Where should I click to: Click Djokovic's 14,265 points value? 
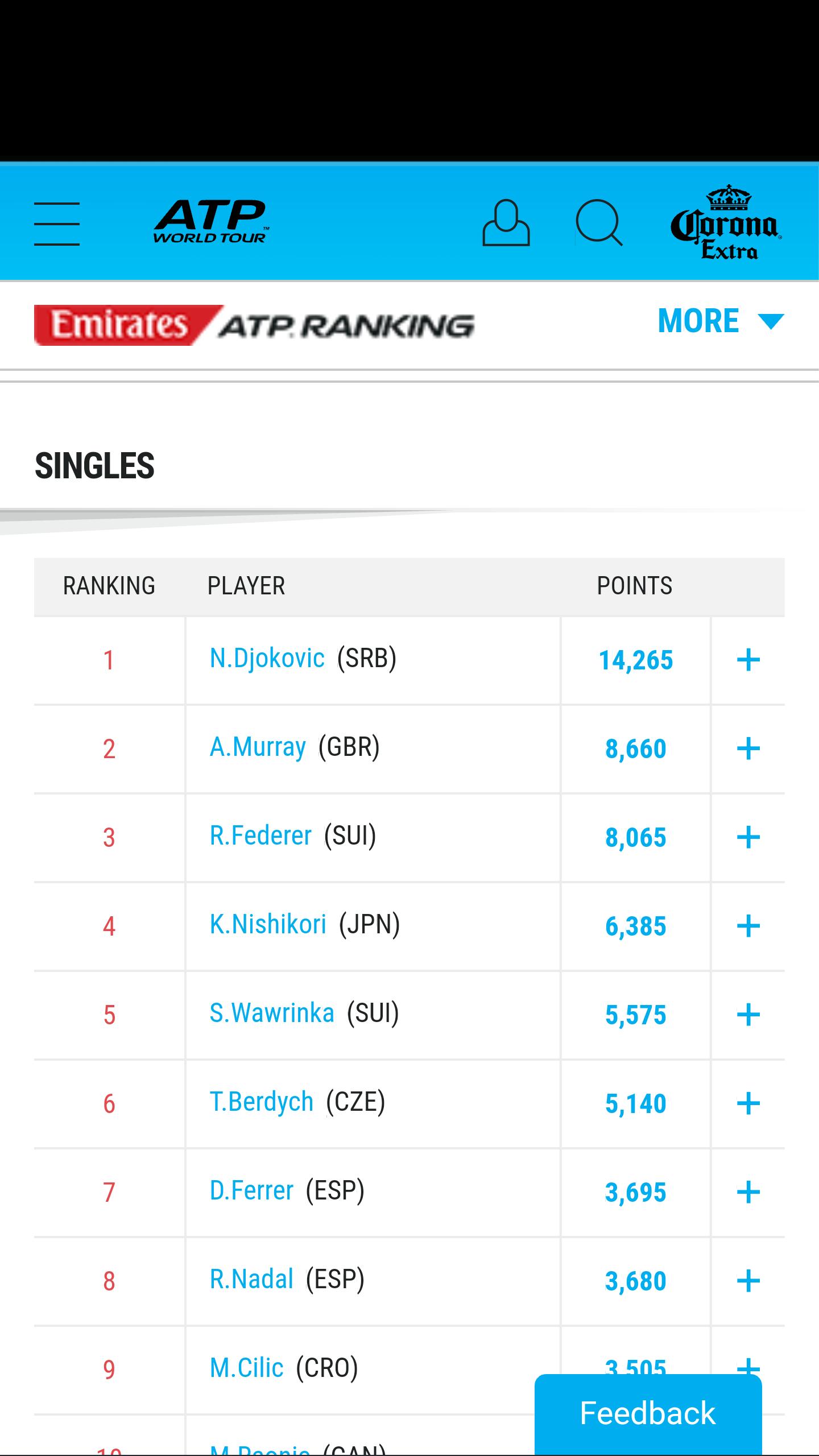(636, 660)
